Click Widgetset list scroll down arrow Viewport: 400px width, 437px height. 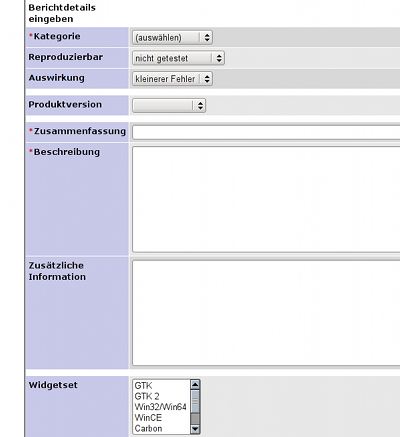pyautogui.click(x=195, y=429)
